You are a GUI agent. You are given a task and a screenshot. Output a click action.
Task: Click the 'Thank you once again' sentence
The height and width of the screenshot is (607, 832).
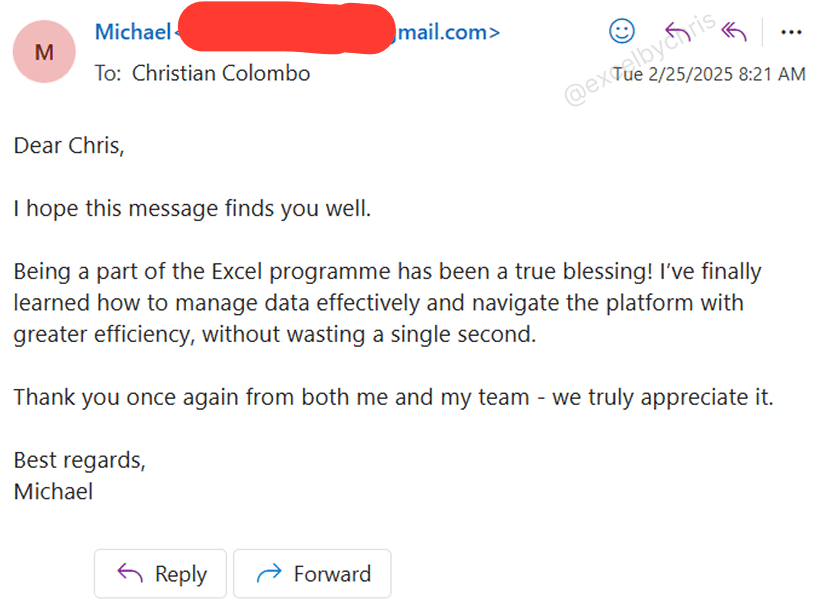click(x=393, y=397)
